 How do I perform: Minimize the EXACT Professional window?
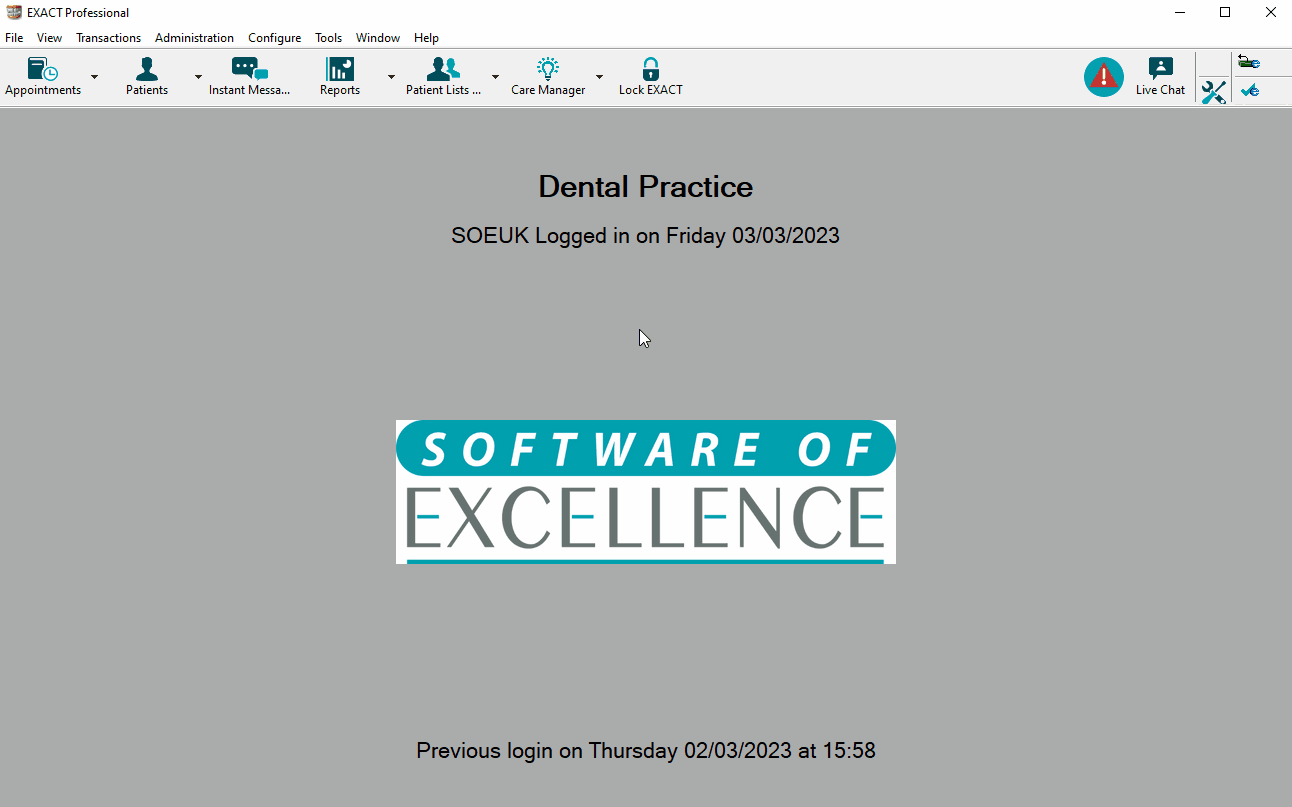click(1180, 13)
